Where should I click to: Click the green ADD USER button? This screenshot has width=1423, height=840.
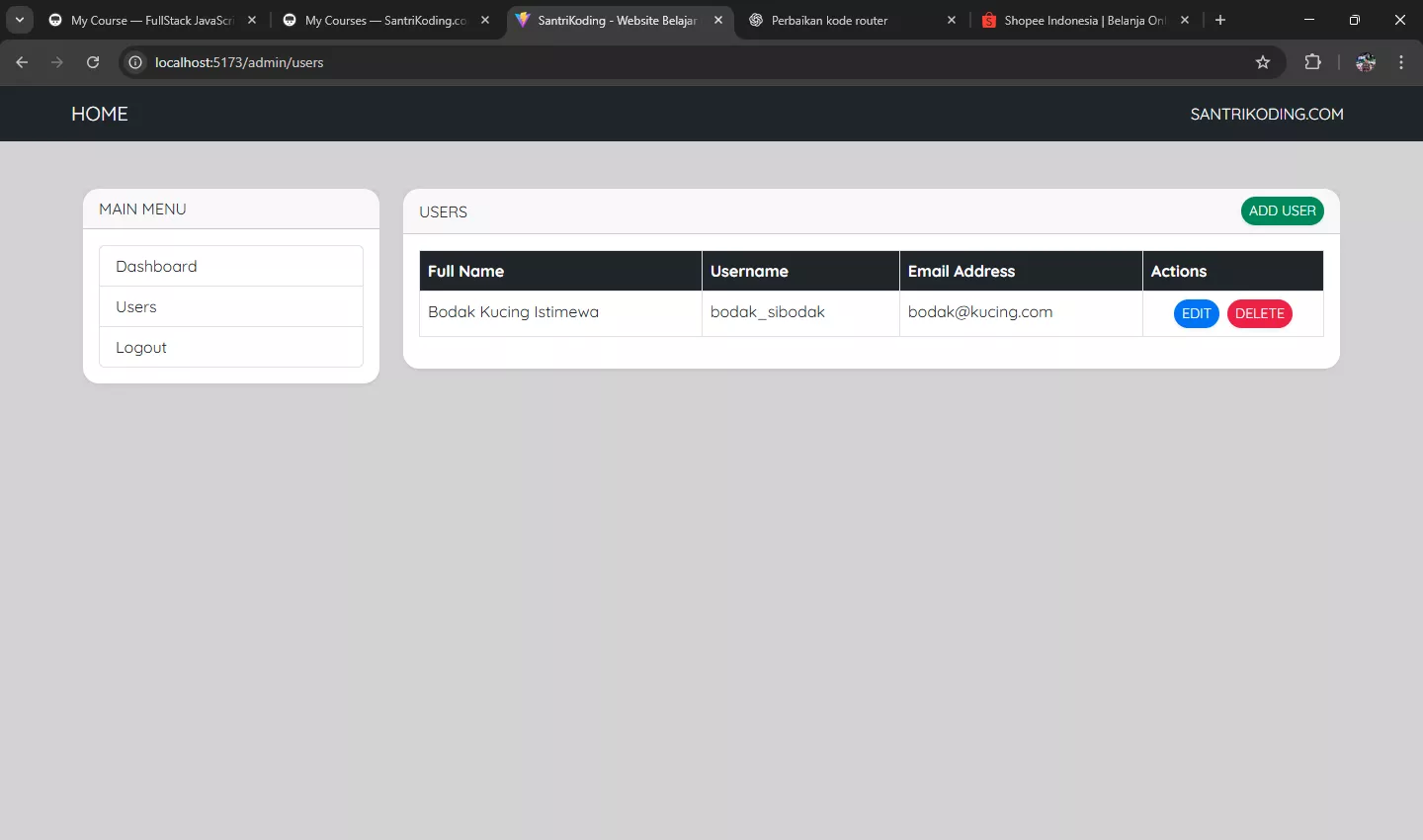pyautogui.click(x=1282, y=210)
